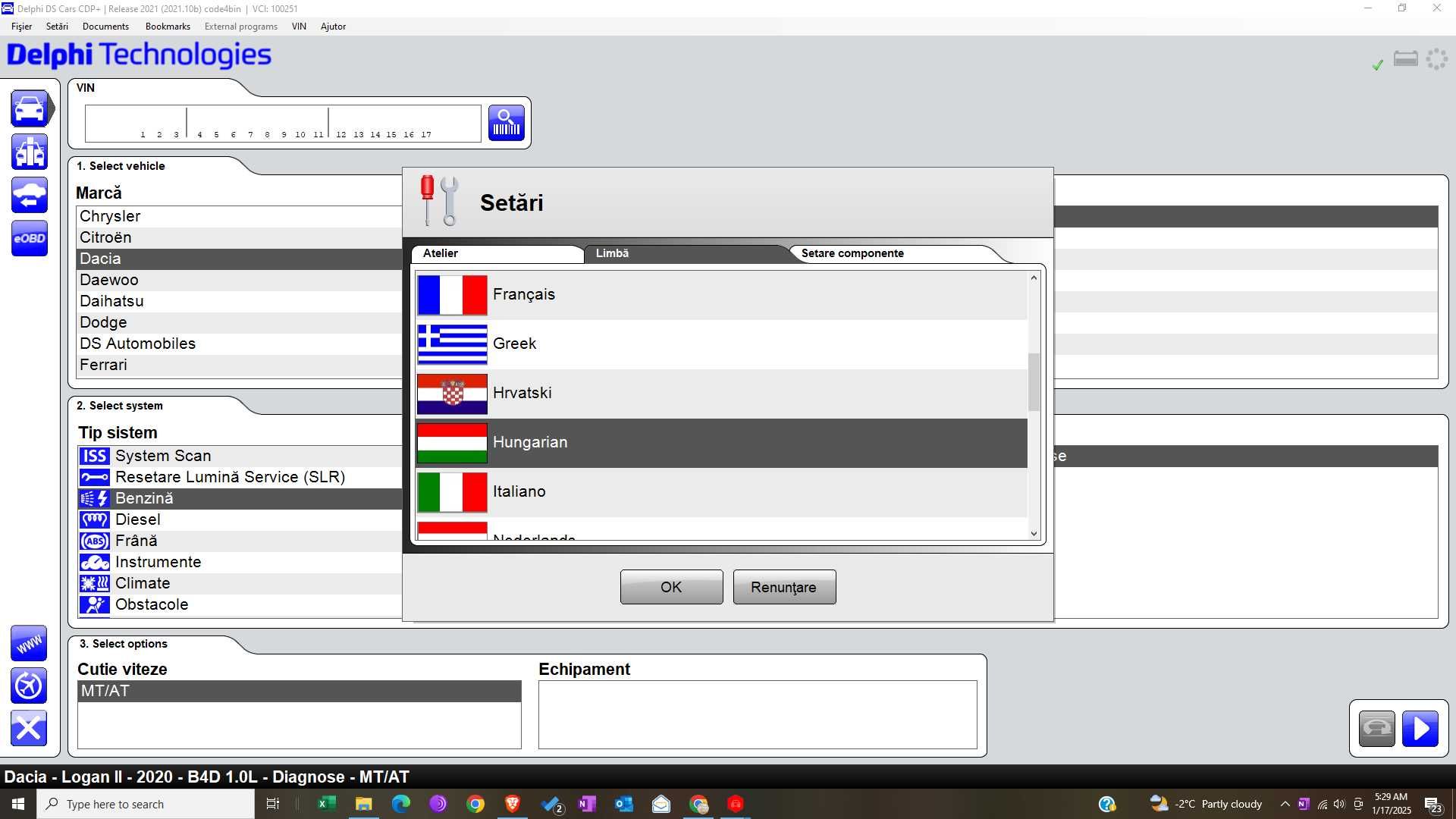Viewport: 1456px width, 819px height.
Task: Select MT/AT in Cutie viteze
Action: [x=300, y=691]
